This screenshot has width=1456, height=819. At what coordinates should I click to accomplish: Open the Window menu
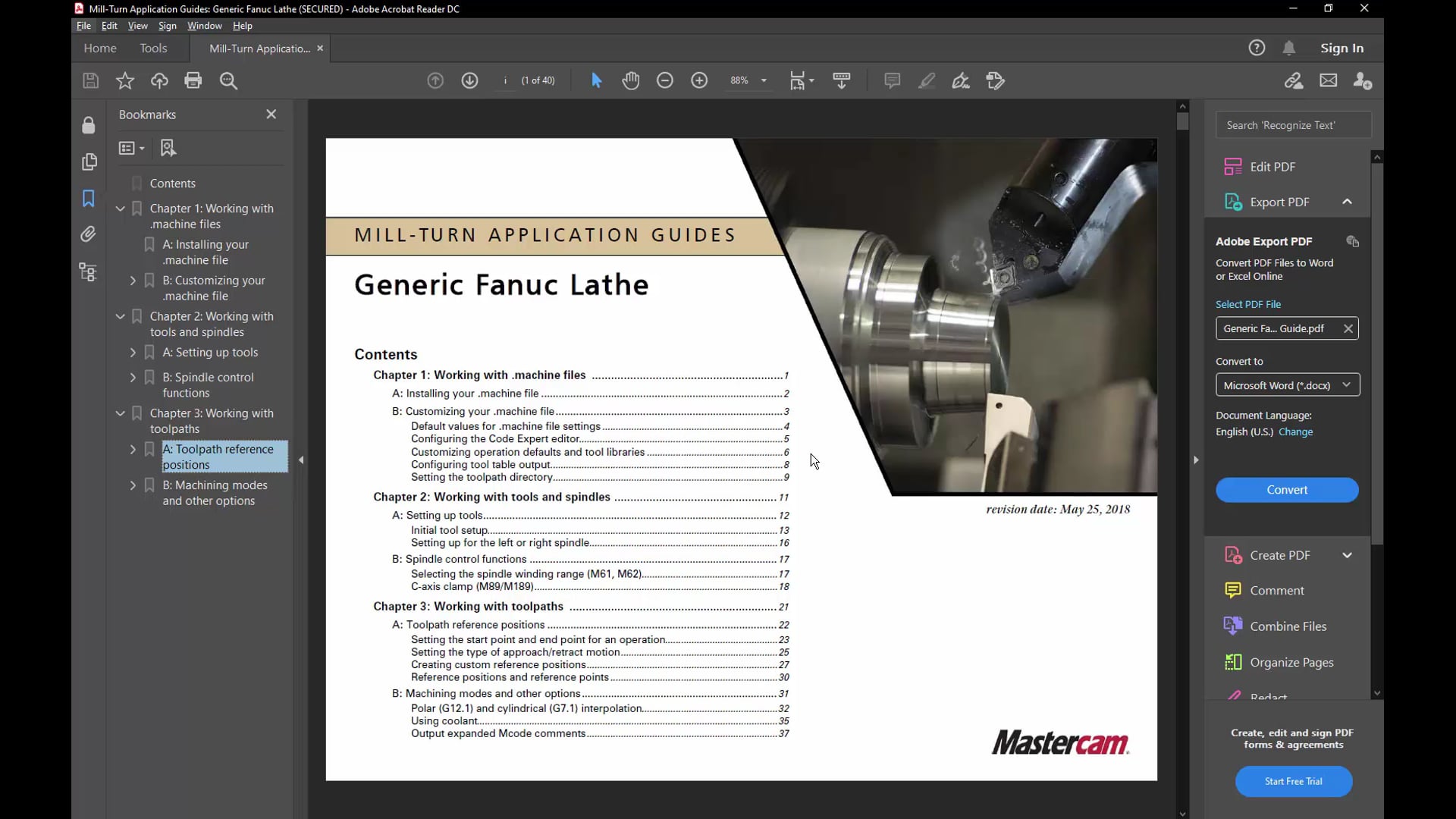pos(205,26)
